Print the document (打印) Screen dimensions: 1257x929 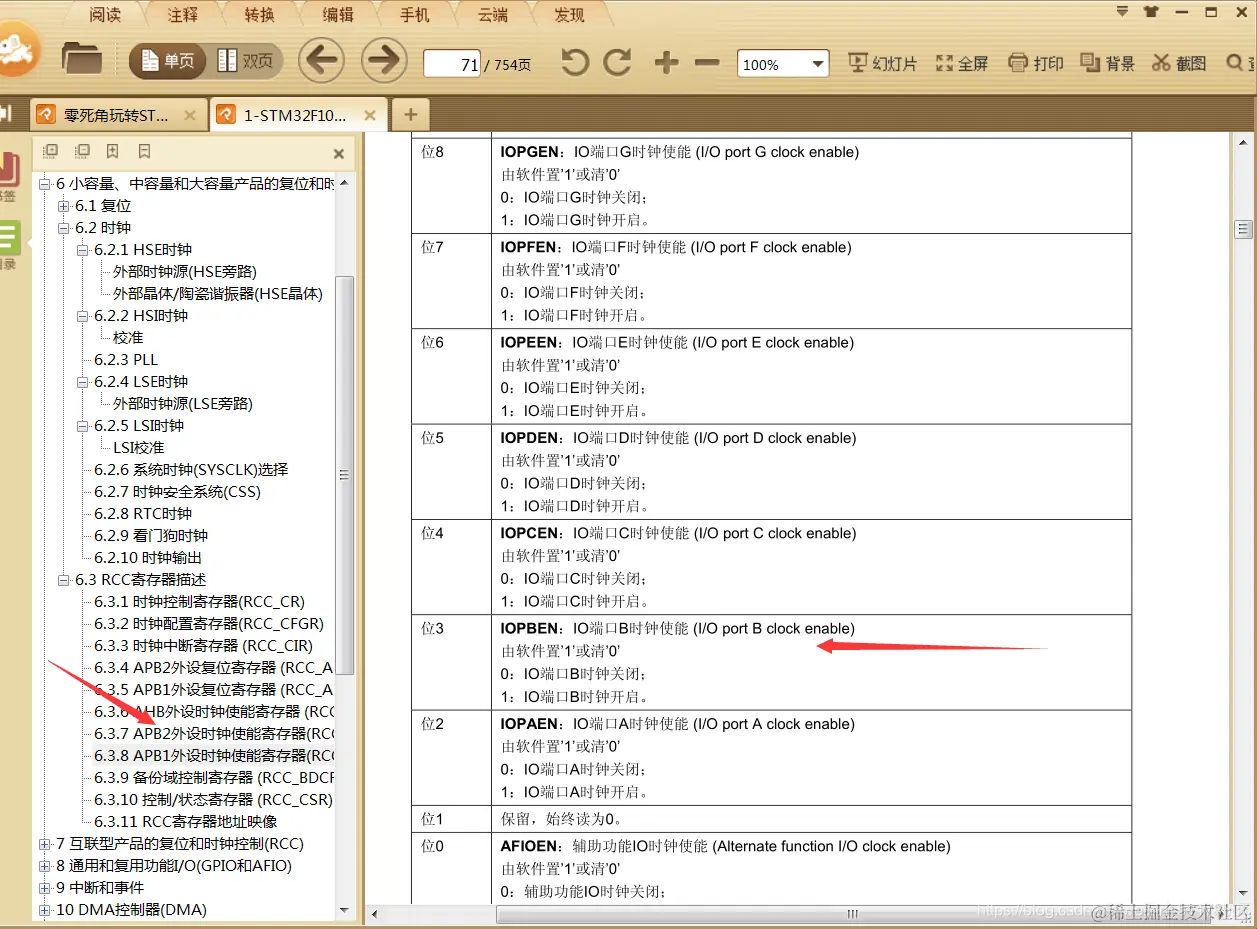pyautogui.click(x=1035, y=63)
